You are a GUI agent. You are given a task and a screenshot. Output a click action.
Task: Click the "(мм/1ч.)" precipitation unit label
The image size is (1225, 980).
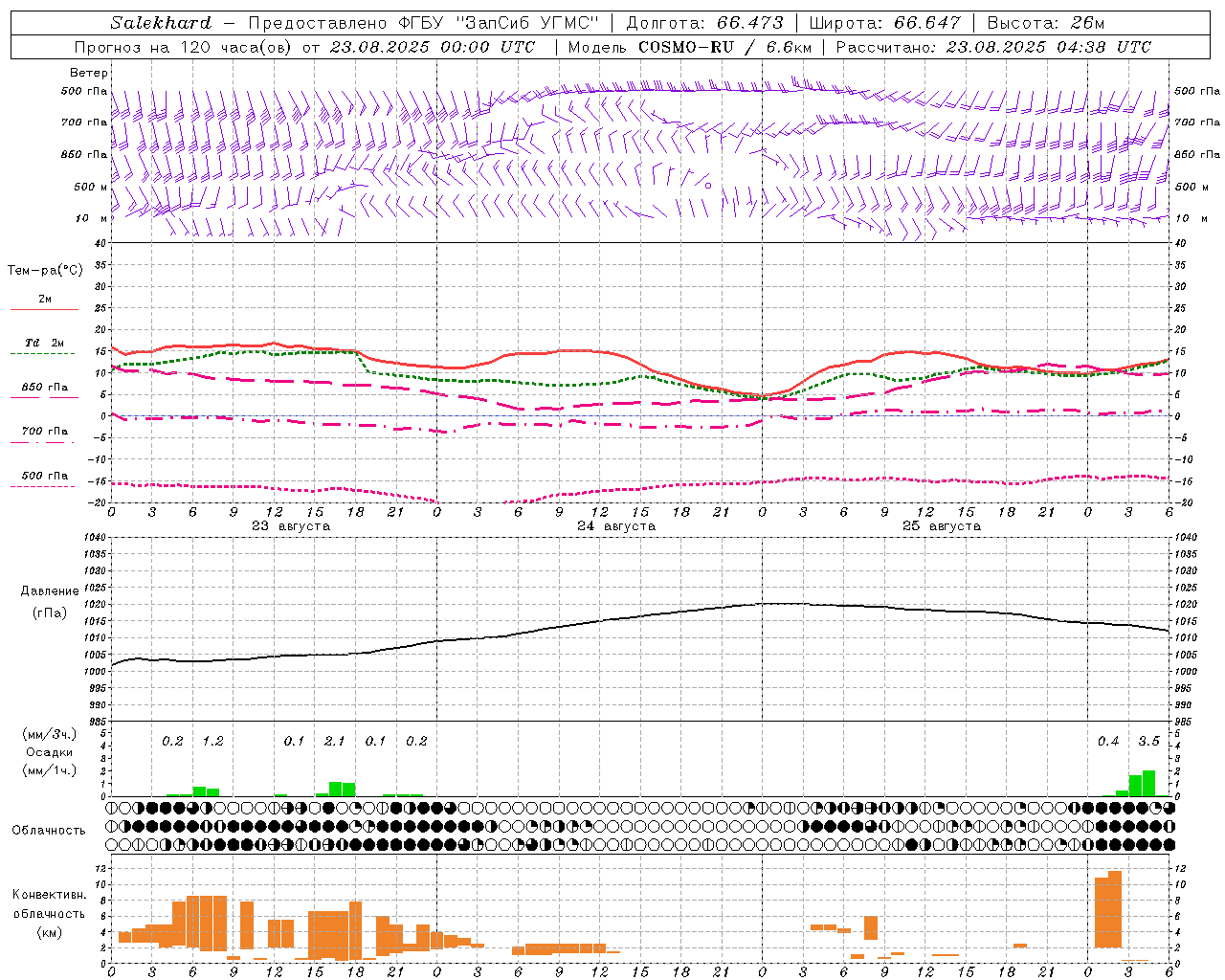coord(50,770)
